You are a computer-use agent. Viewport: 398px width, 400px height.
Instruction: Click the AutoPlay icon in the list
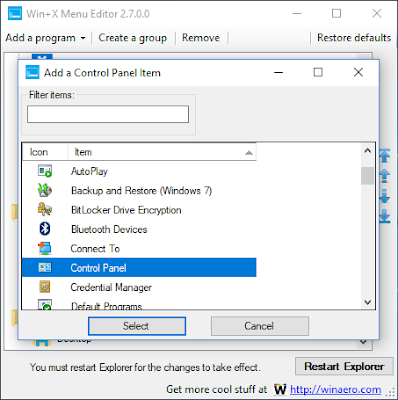(45, 171)
